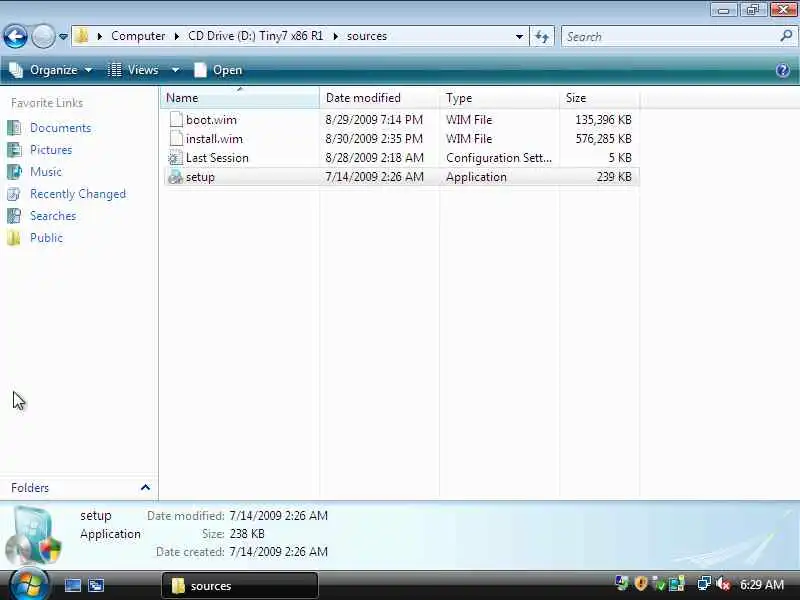This screenshot has height=600, width=800.
Task: Click the large setup preview thumbnail
Action: (34, 535)
